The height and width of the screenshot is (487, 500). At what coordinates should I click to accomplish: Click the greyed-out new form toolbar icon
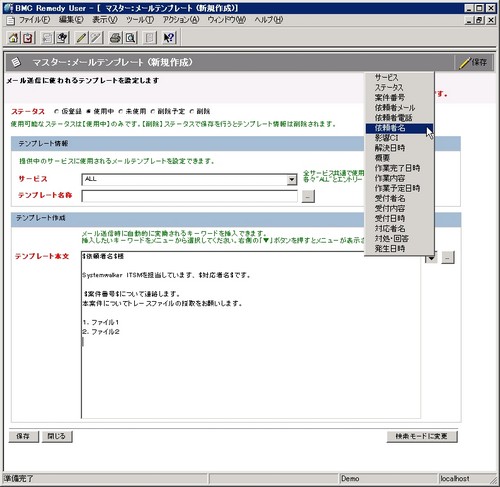47,38
